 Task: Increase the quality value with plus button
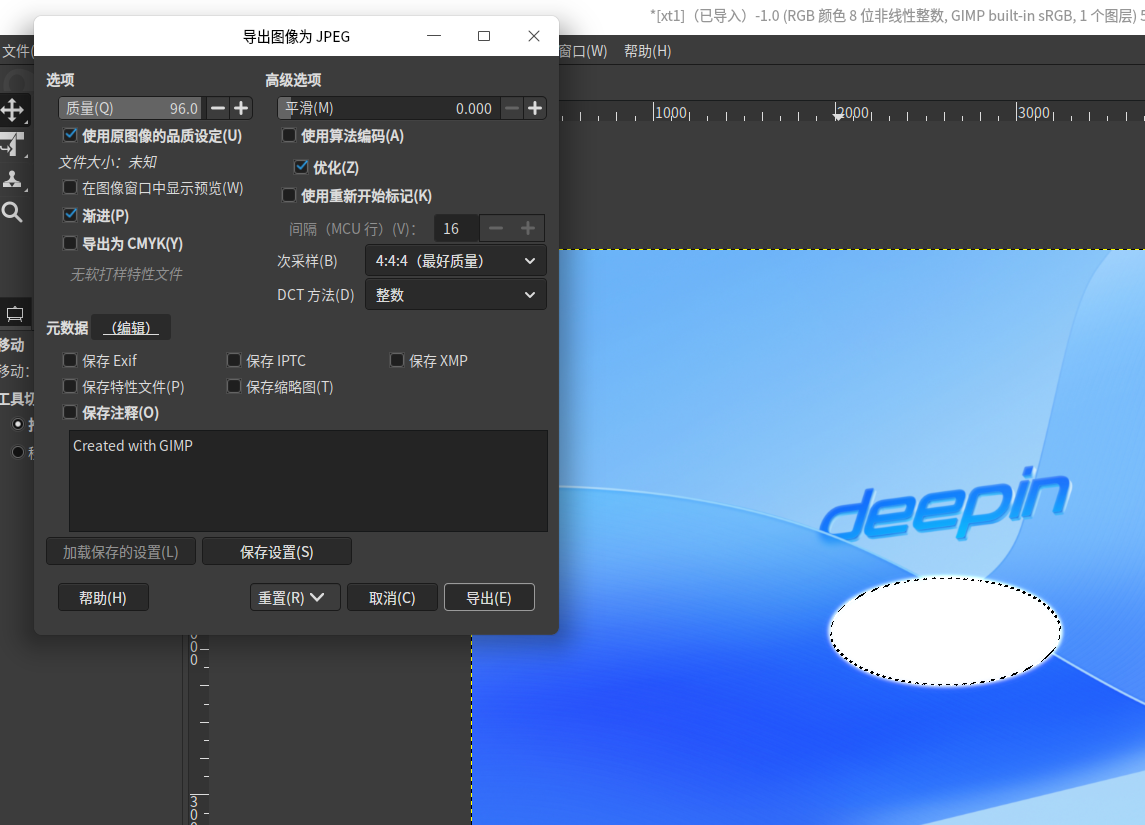[x=241, y=108]
